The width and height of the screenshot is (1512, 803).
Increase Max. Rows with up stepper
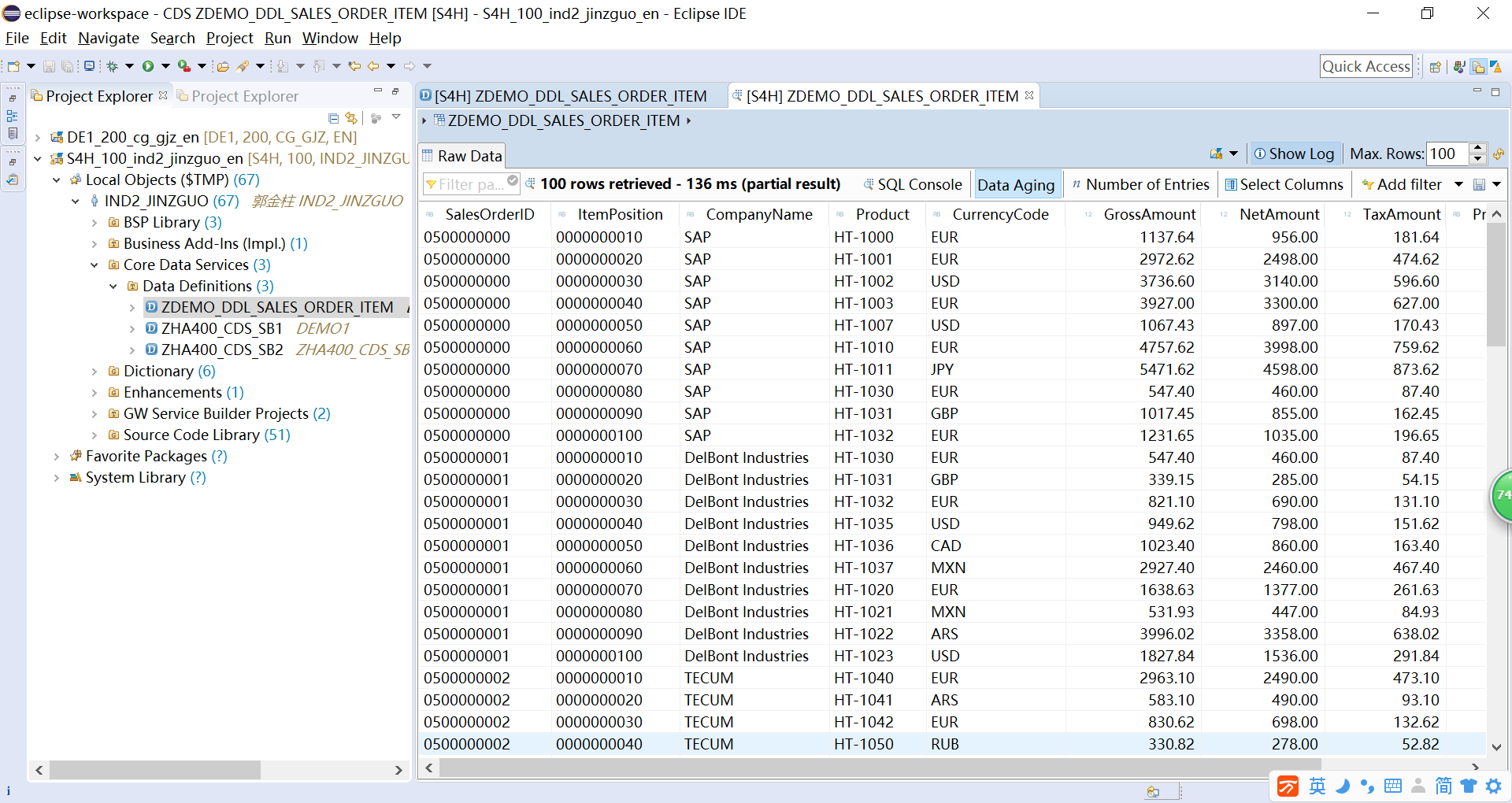coord(1478,148)
